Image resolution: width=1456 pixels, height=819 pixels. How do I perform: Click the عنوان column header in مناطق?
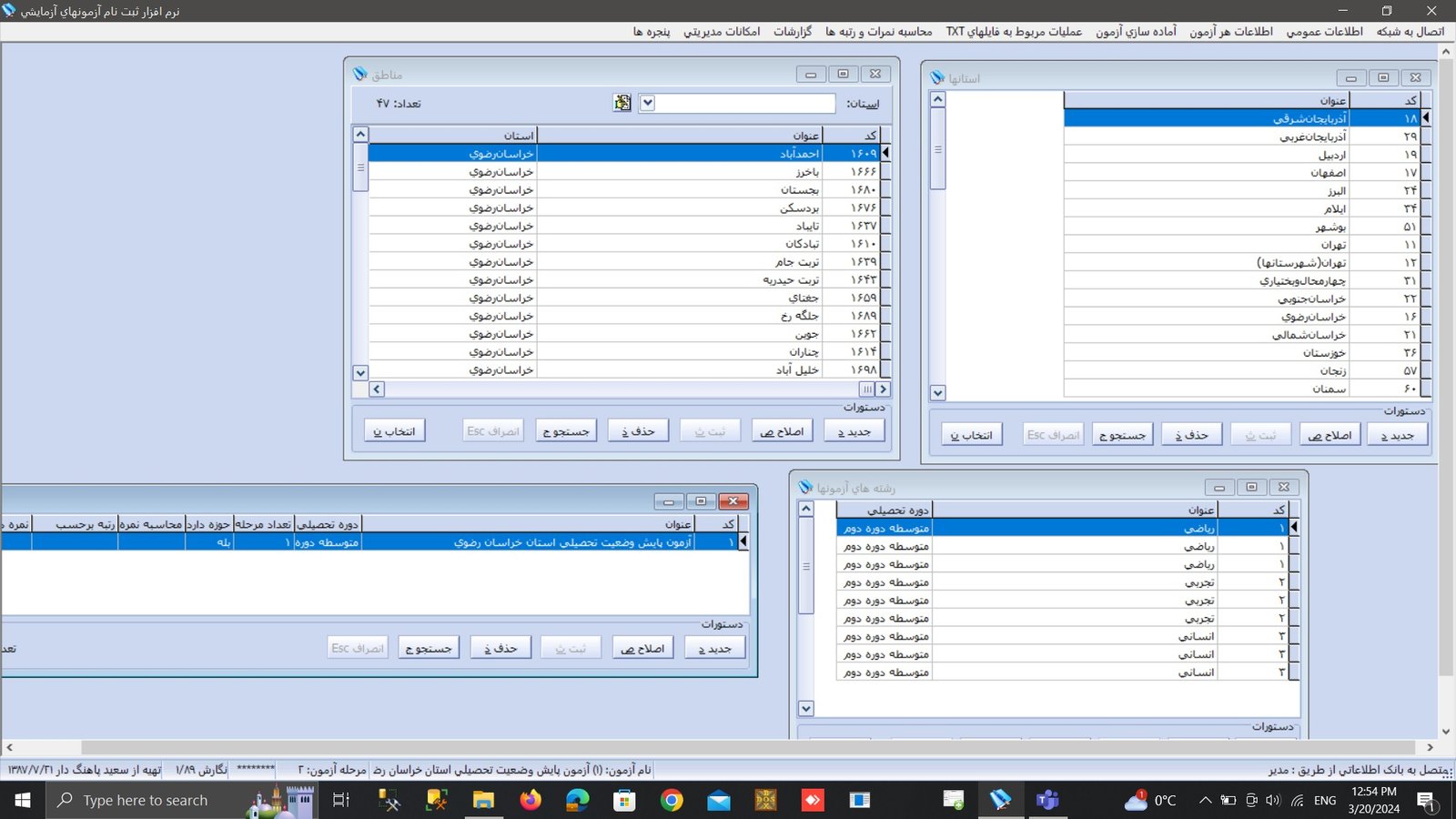[679, 135]
